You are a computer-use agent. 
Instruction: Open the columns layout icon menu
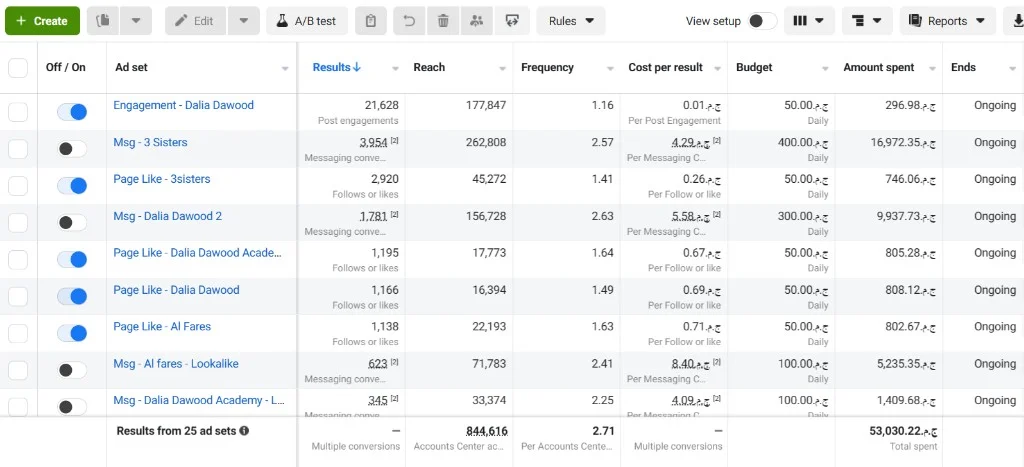[808, 21]
